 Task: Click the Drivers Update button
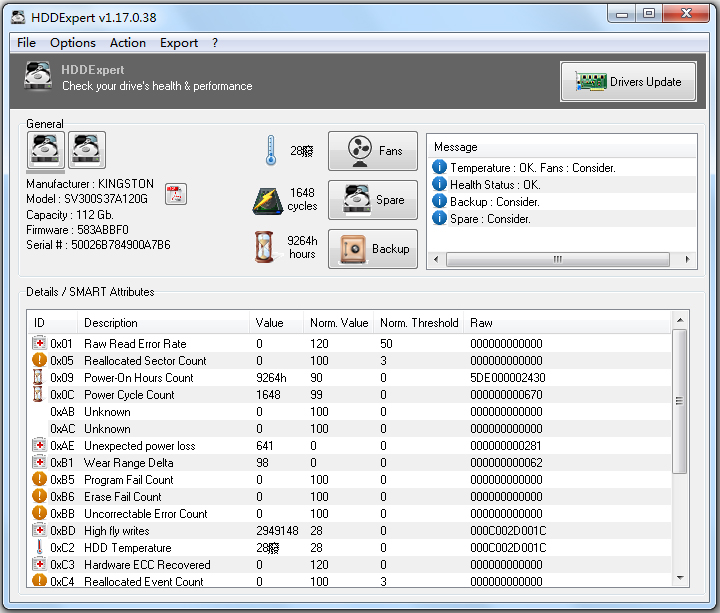[x=628, y=81]
